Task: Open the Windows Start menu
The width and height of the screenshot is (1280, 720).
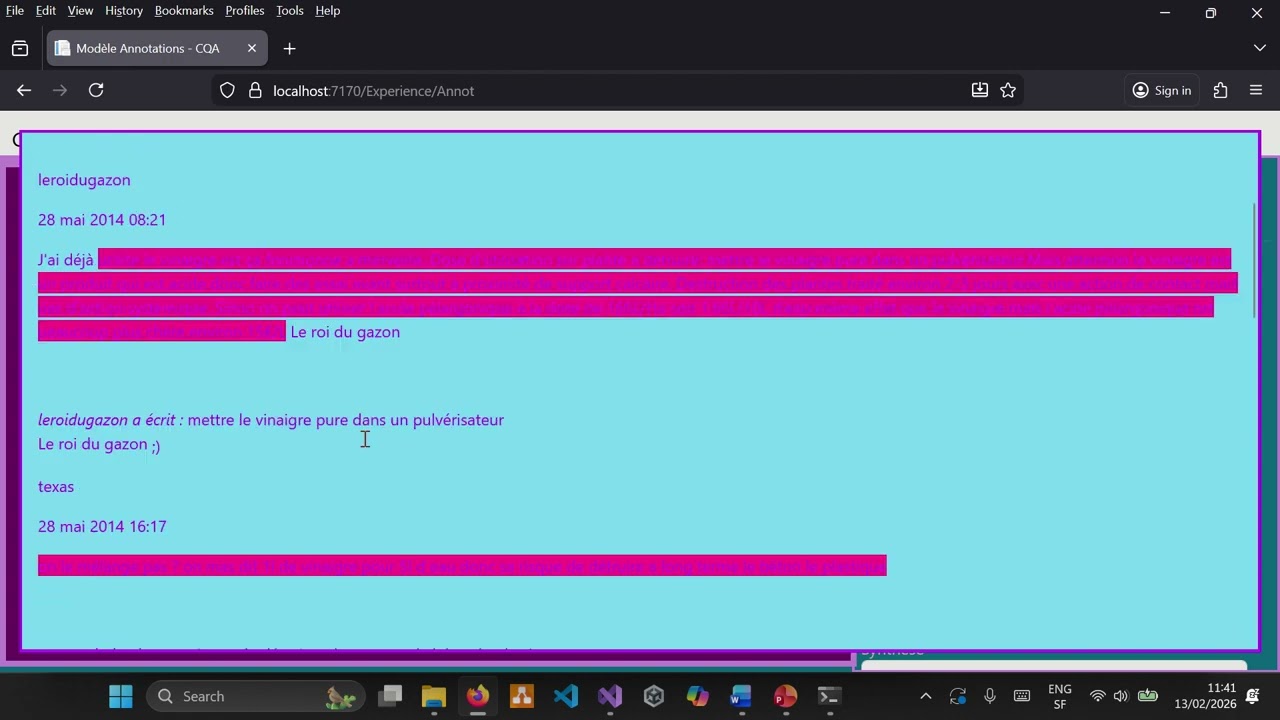Action: pos(121,696)
